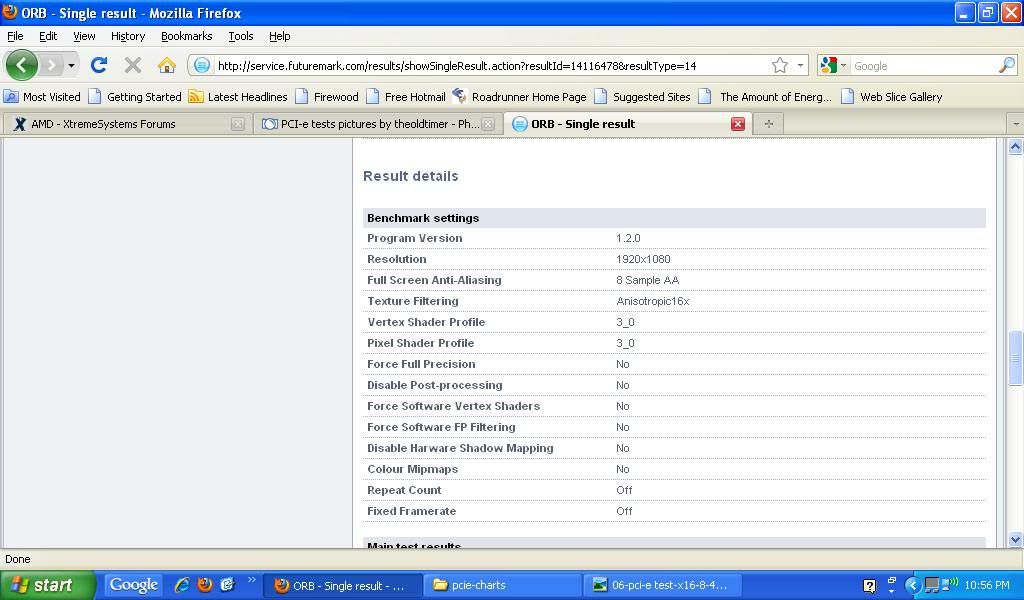Open the Getting Started bookmark

(x=135, y=97)
